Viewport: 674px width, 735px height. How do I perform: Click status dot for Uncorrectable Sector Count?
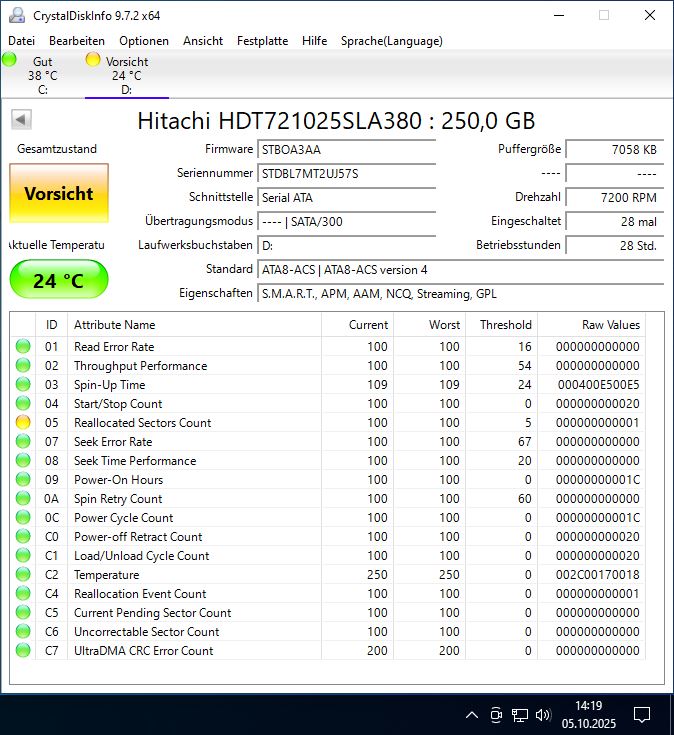[23, 631]
